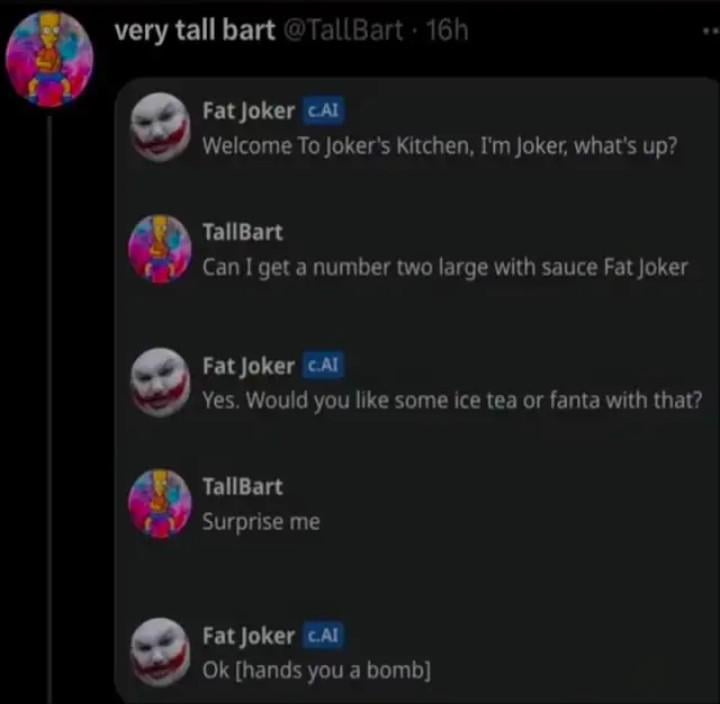Click the TallBart name above Surprise me

pyautogui.click(x=243, y=487)
